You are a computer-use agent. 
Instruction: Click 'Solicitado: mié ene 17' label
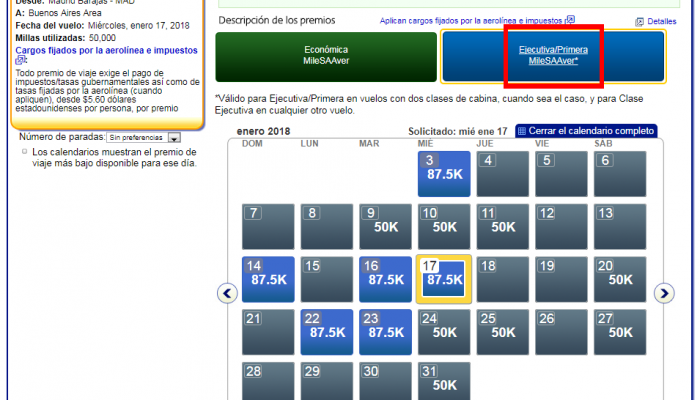click(458, 131)
